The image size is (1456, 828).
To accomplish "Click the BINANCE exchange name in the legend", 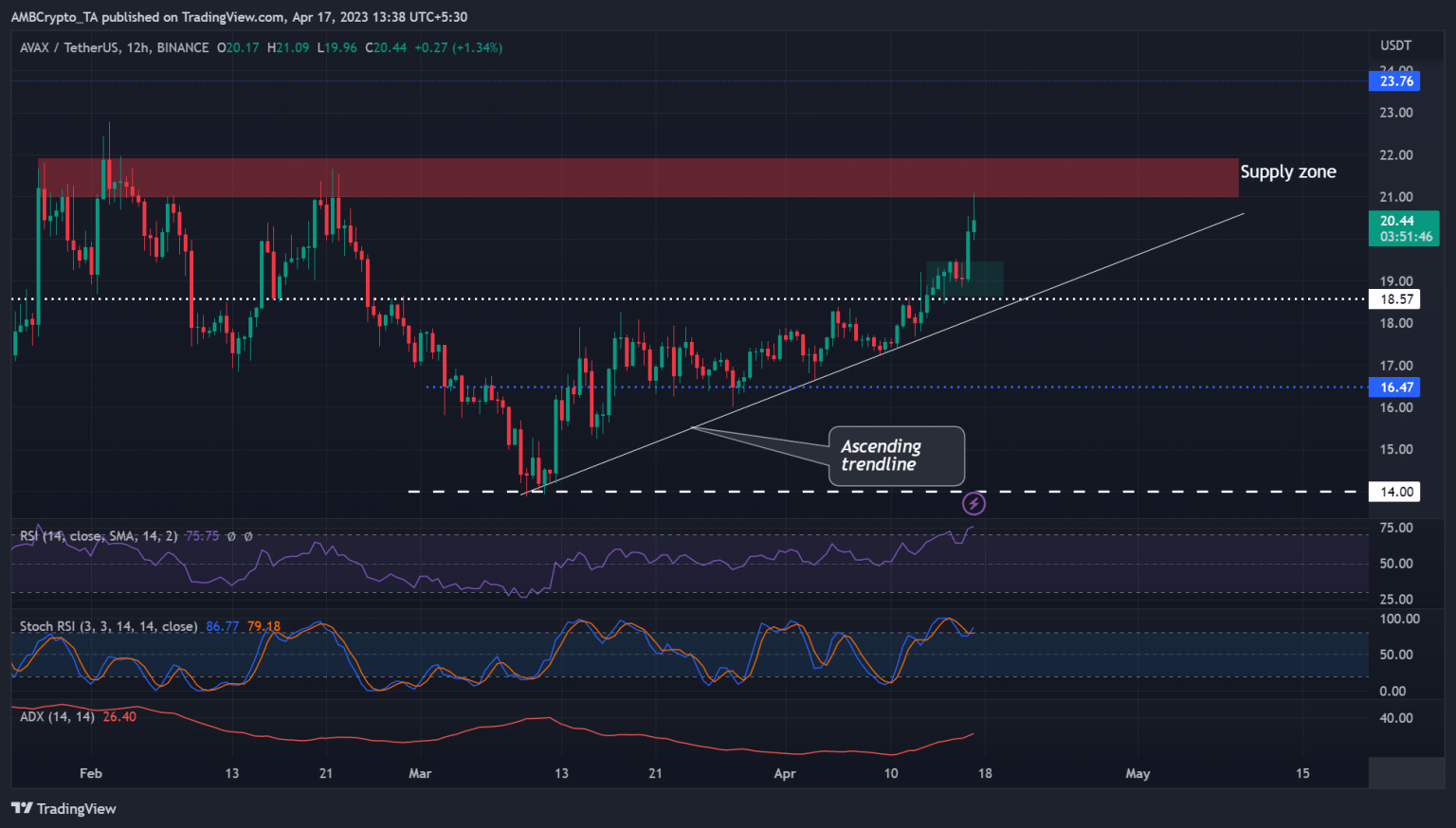I will coord(181,46).
